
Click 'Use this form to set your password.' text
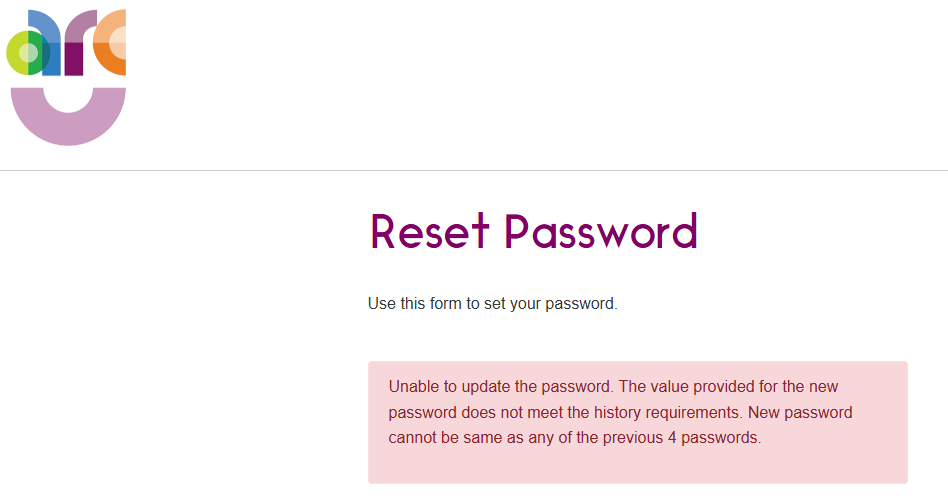coord(492,304)
